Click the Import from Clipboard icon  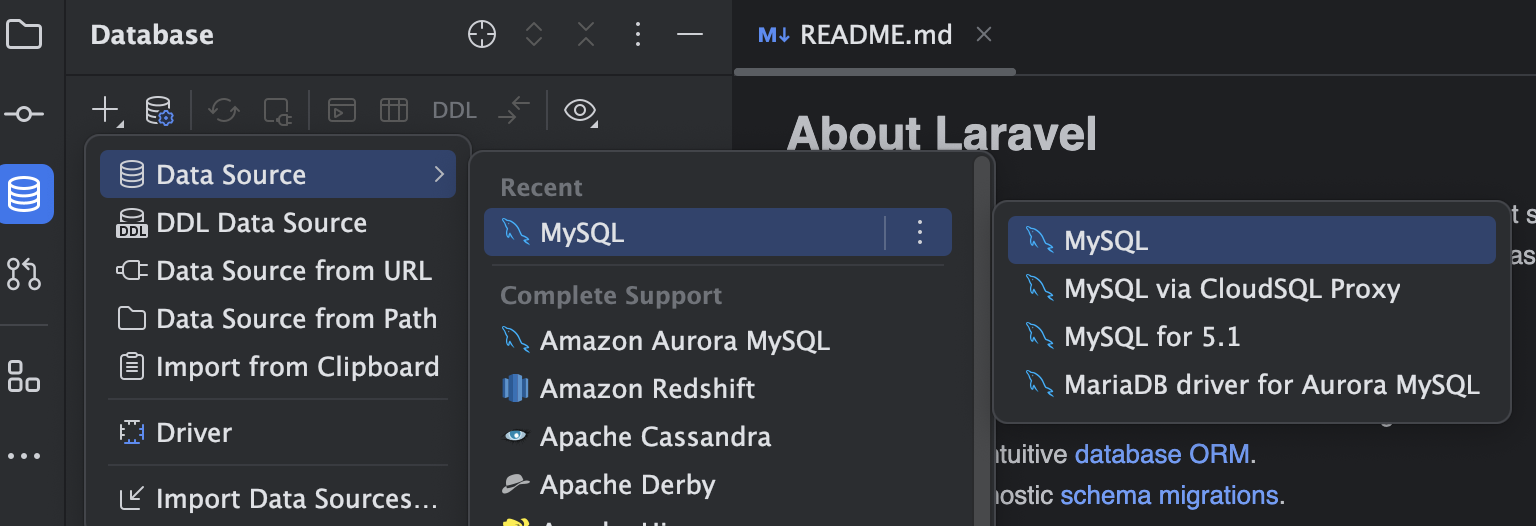(x=131, y=367)
